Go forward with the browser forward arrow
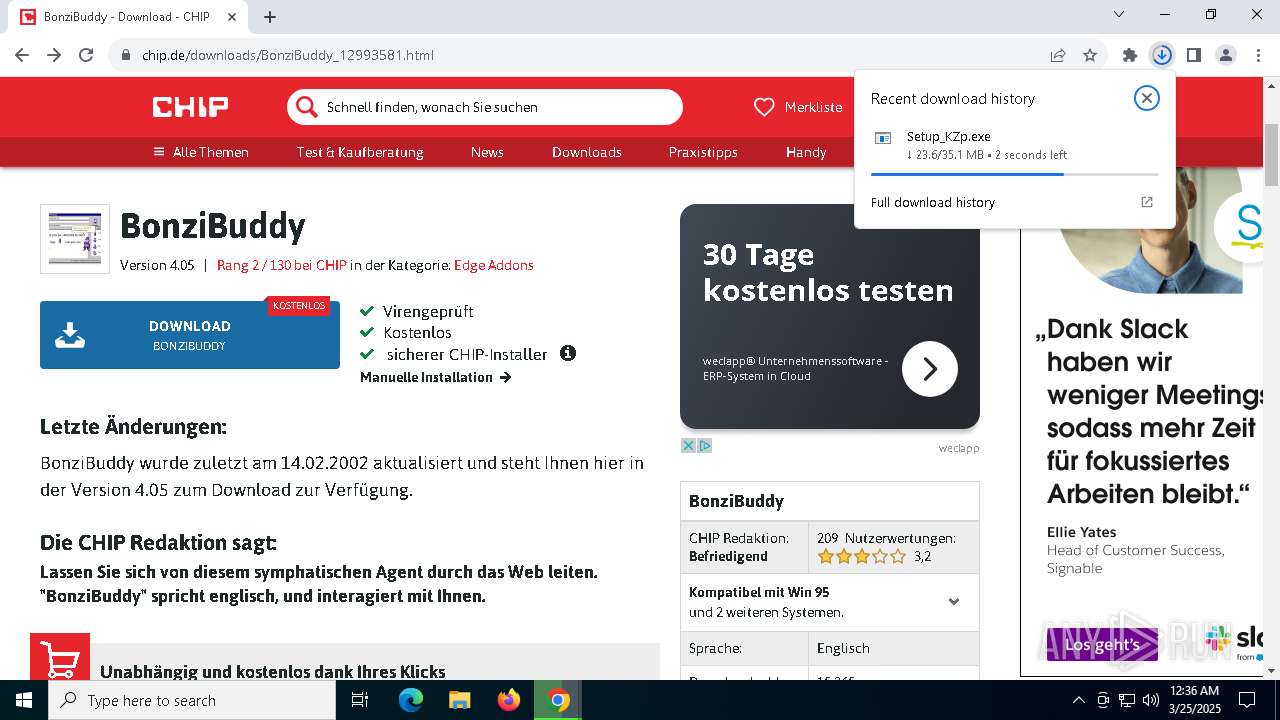This screenshot has width=1280, height=720. [54, 55]
